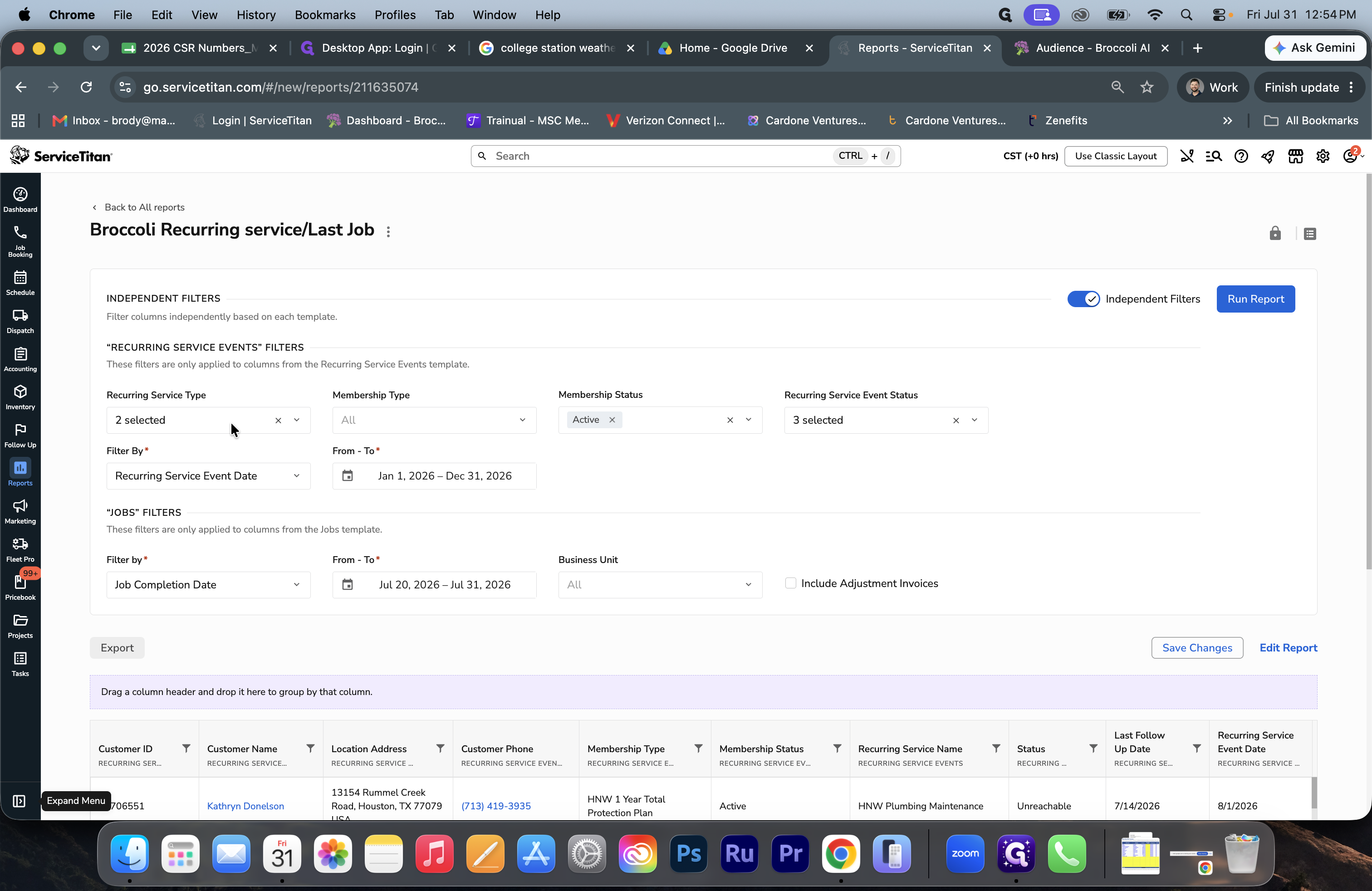The image size is (1372, 891).
Task: Click the report lock icon
Action: coord(1274,233)
